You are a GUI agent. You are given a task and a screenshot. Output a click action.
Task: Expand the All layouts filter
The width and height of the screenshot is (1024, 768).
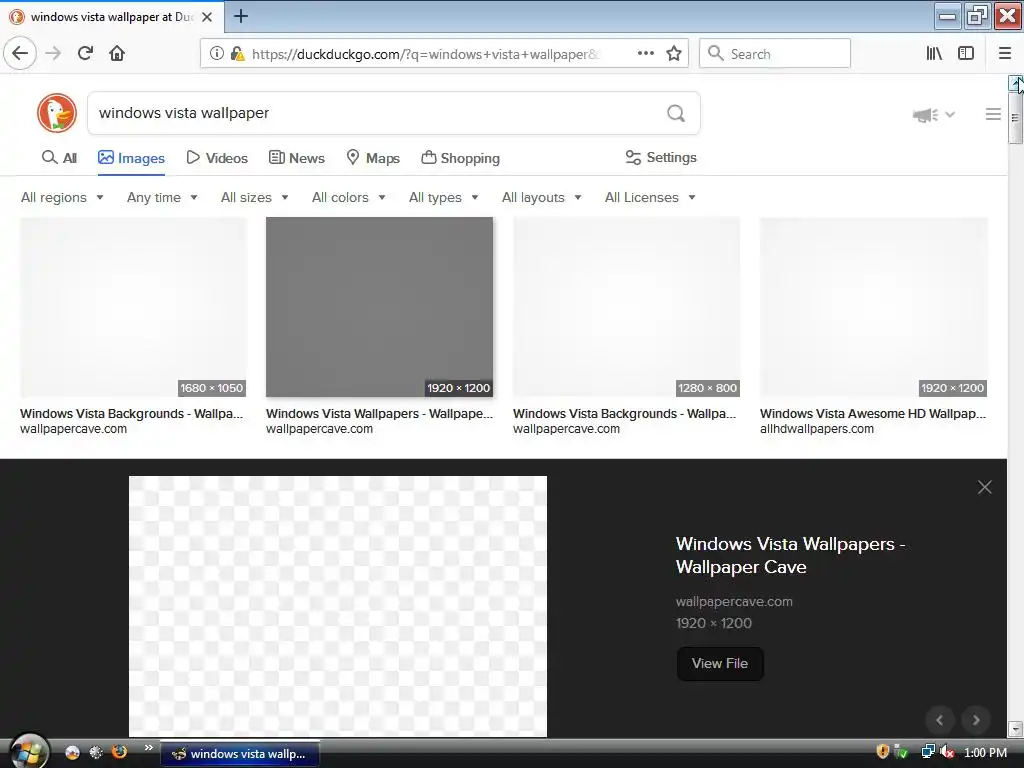coord(541,197)
